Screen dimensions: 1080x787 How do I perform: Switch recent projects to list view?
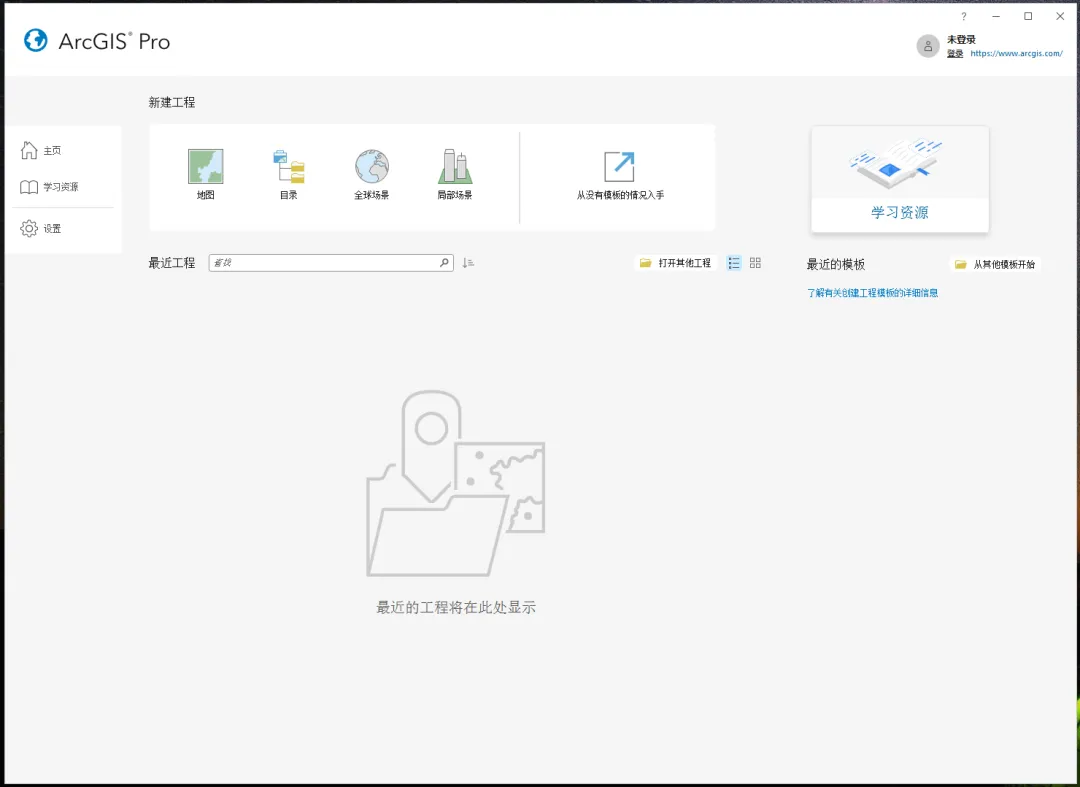[734, 263]
